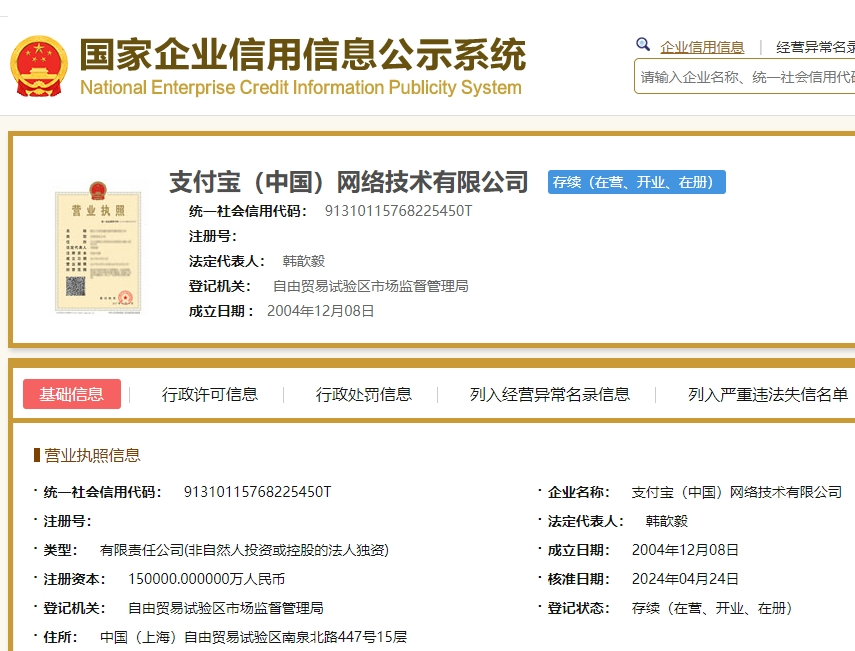Click the 存续（在营、开业、在册） status badge
The height and width of the screenshot is (651, 855).
click(636, 182)
